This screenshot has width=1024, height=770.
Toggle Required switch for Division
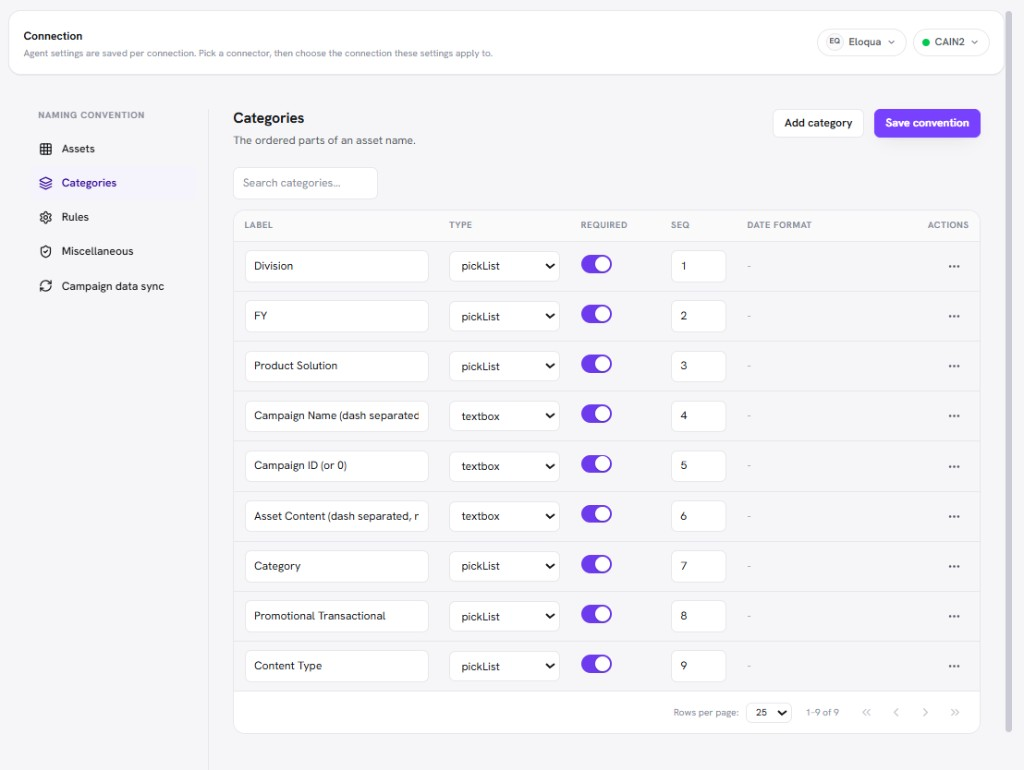tap(596, 265)
